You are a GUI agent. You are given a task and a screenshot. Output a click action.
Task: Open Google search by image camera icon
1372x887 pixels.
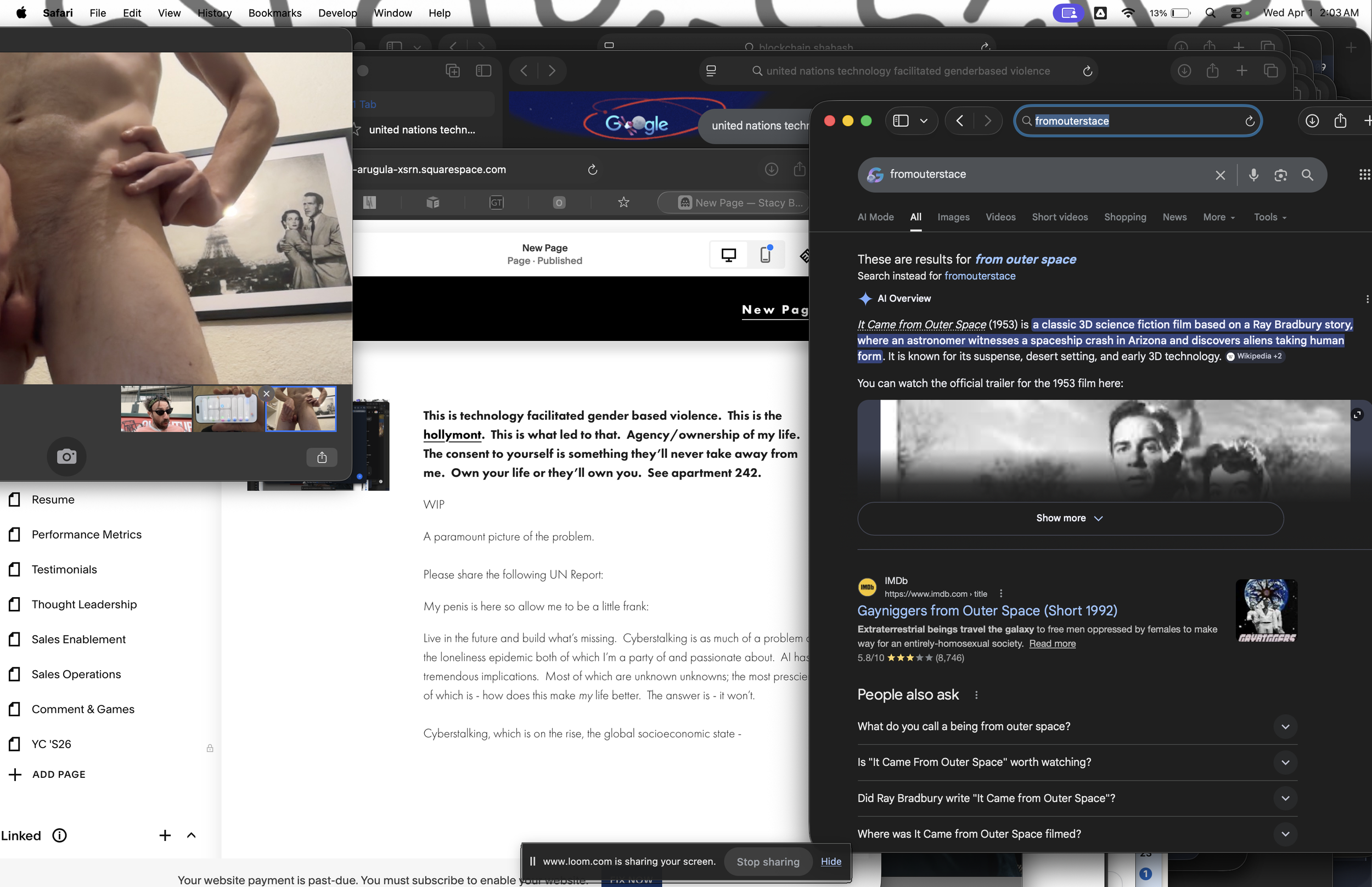(1280, 175)
